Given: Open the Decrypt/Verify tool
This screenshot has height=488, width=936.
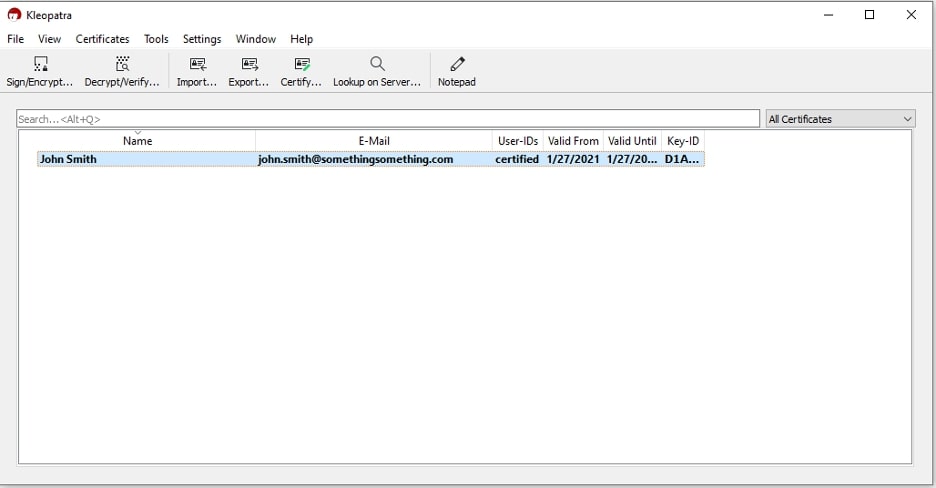Looking at the screenshot, I should coord(122,72).
